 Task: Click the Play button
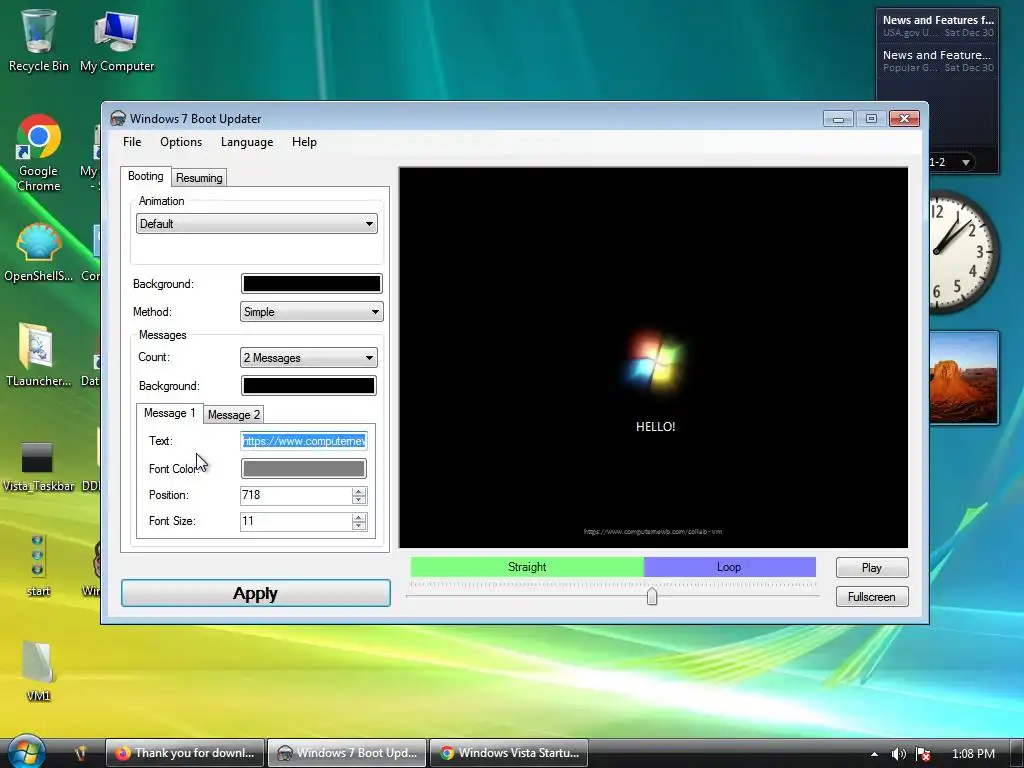click(x=872, y=568)
